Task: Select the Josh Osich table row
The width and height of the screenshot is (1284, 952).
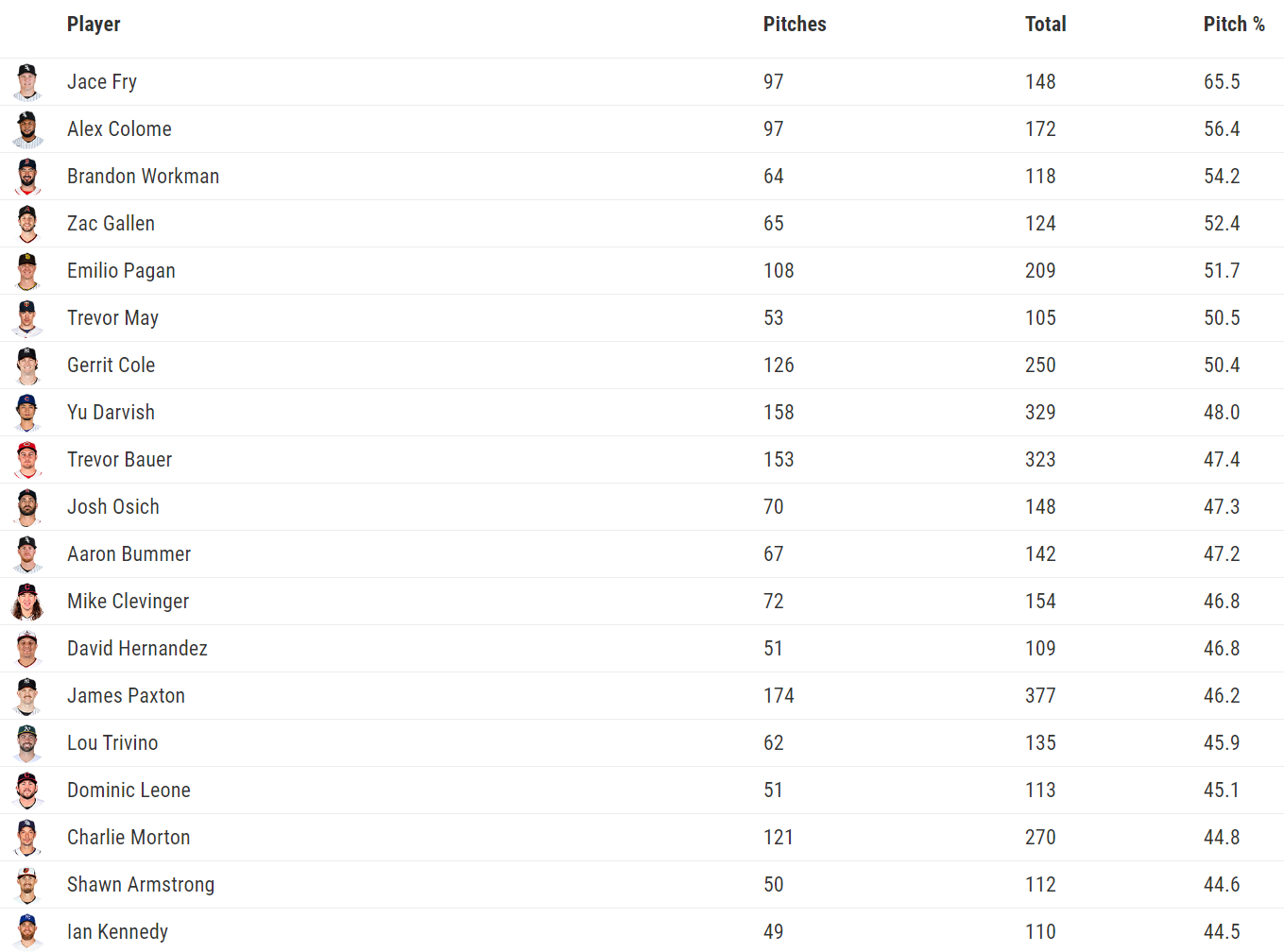Action: 642,507
